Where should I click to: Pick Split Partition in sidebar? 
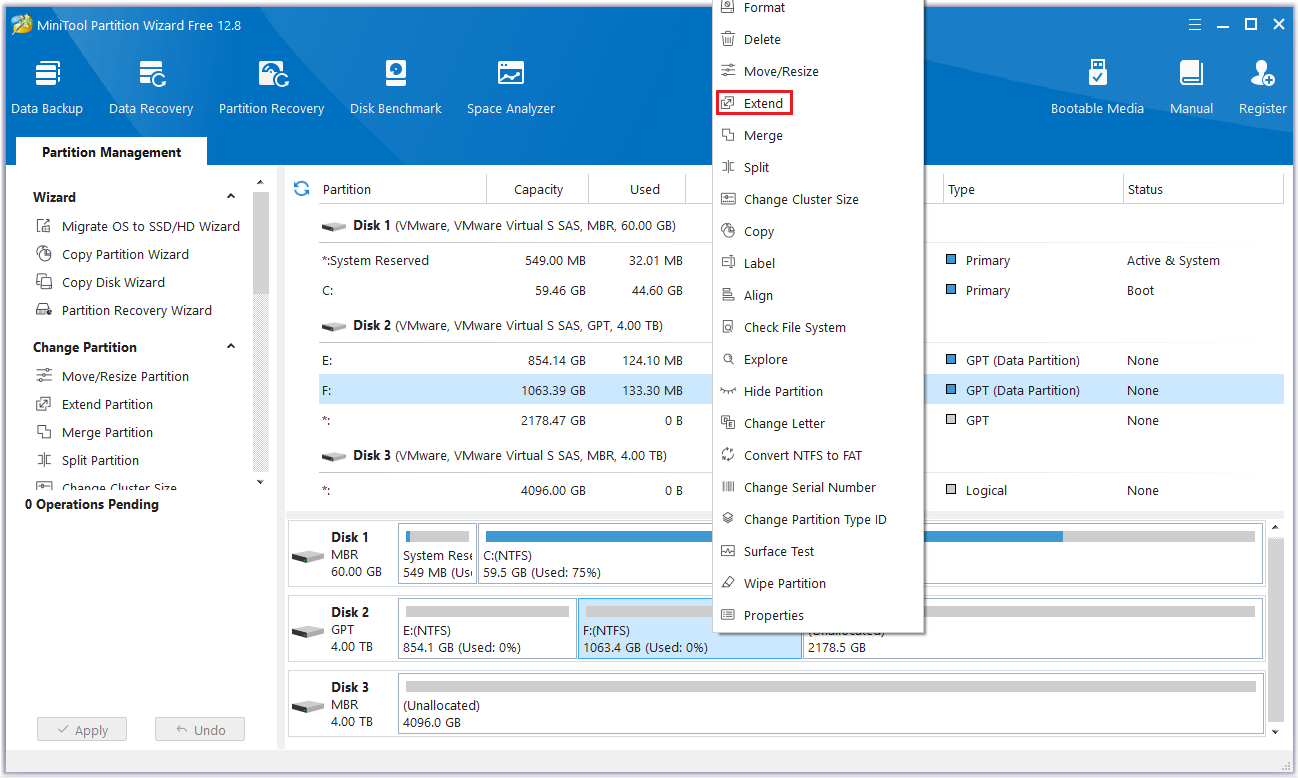point(88,460)
